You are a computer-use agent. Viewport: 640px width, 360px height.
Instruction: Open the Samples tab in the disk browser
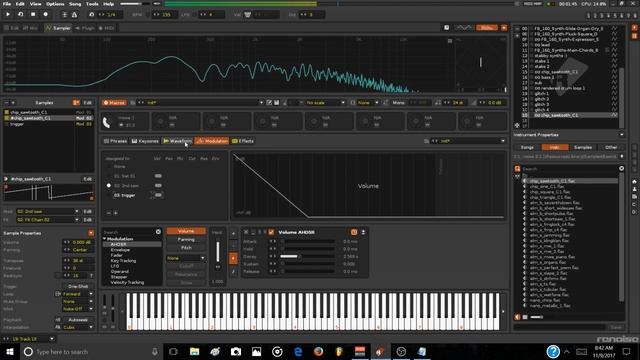click(x=582, y=147)
